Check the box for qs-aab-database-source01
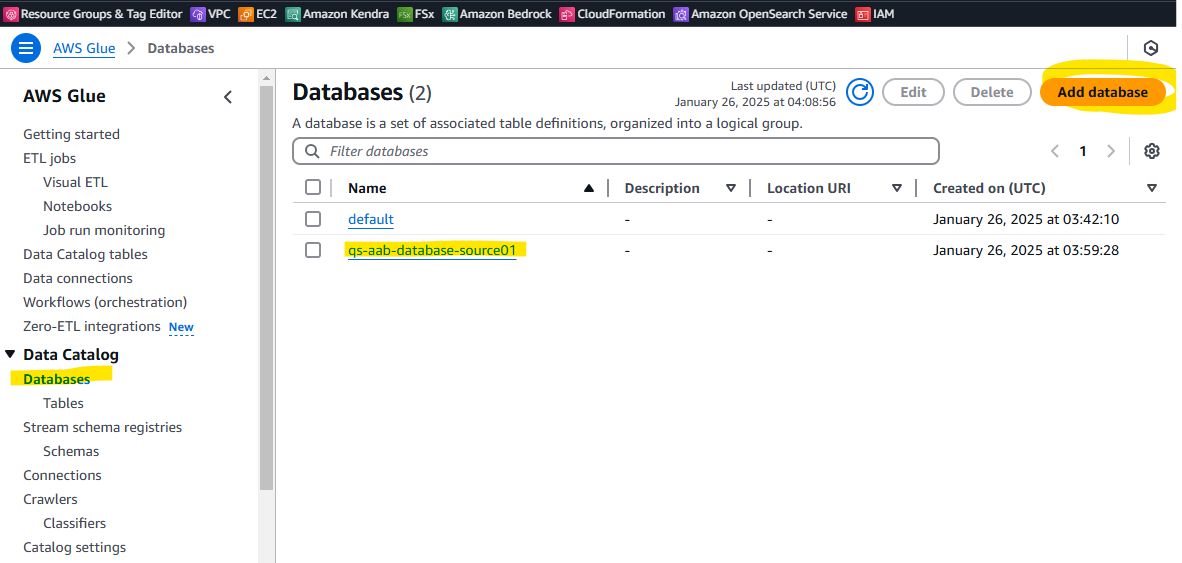1182x563 pixels. pos(313,250)
